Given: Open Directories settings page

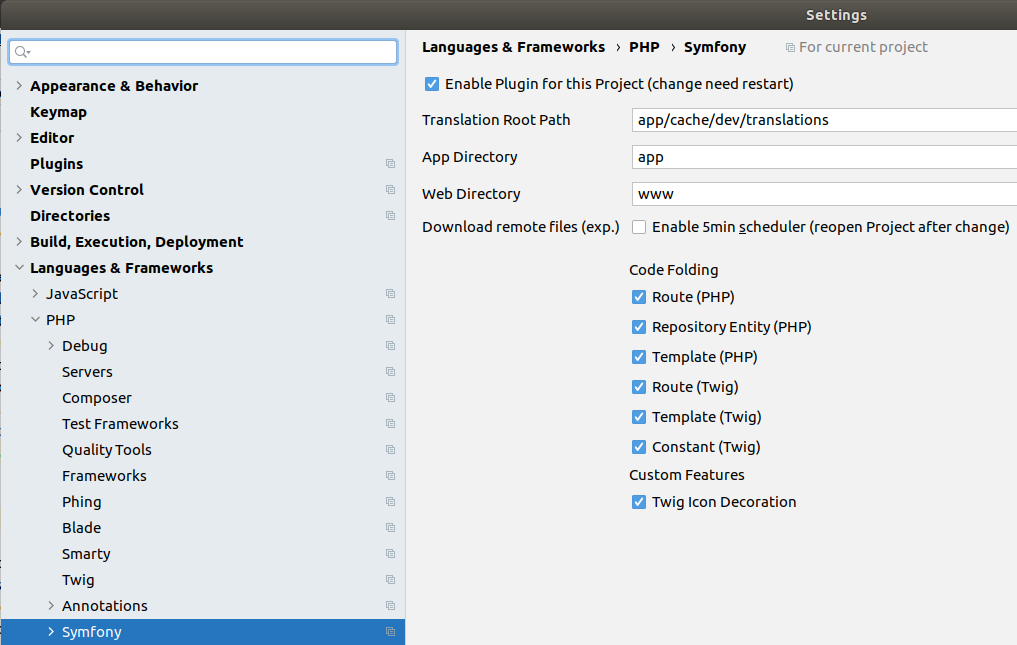Looking at the screenshot, I should coord(70,215).
